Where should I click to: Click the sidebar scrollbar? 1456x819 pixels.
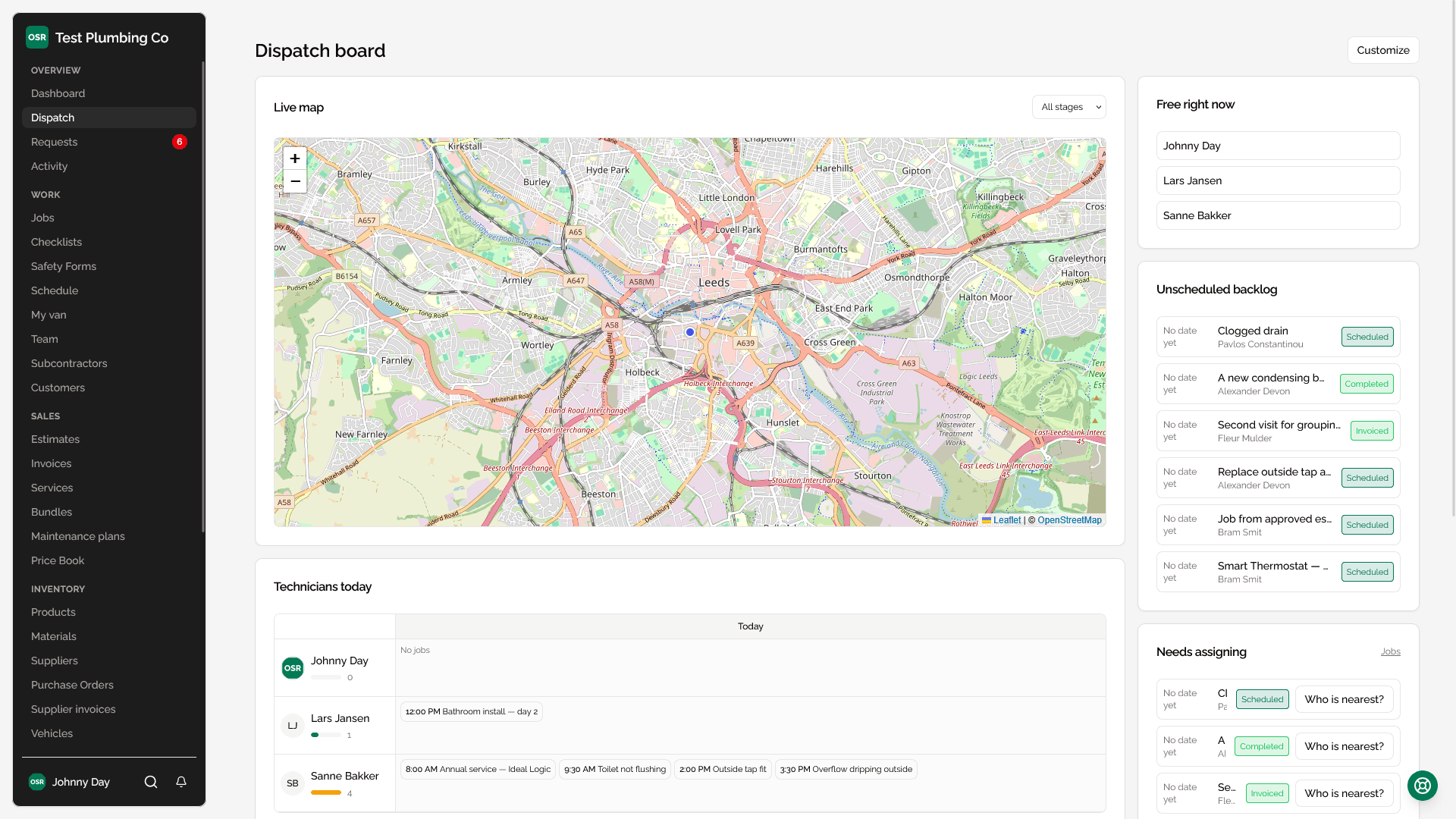202,296
